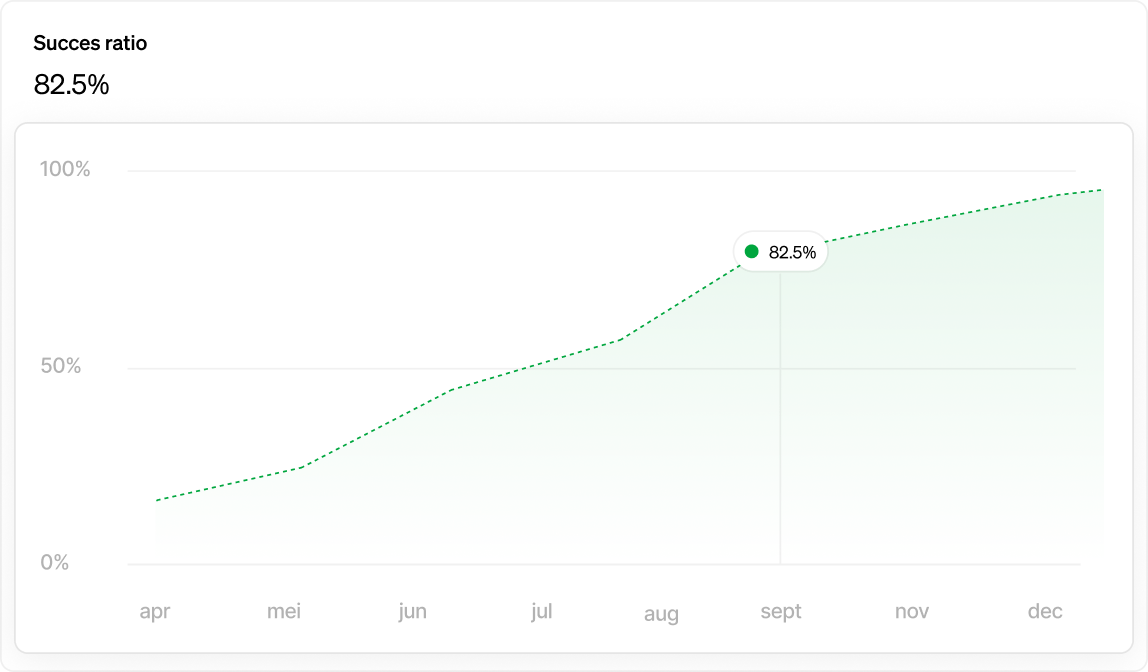Click the dashed line's bend above aug

[x=622, y=340]
